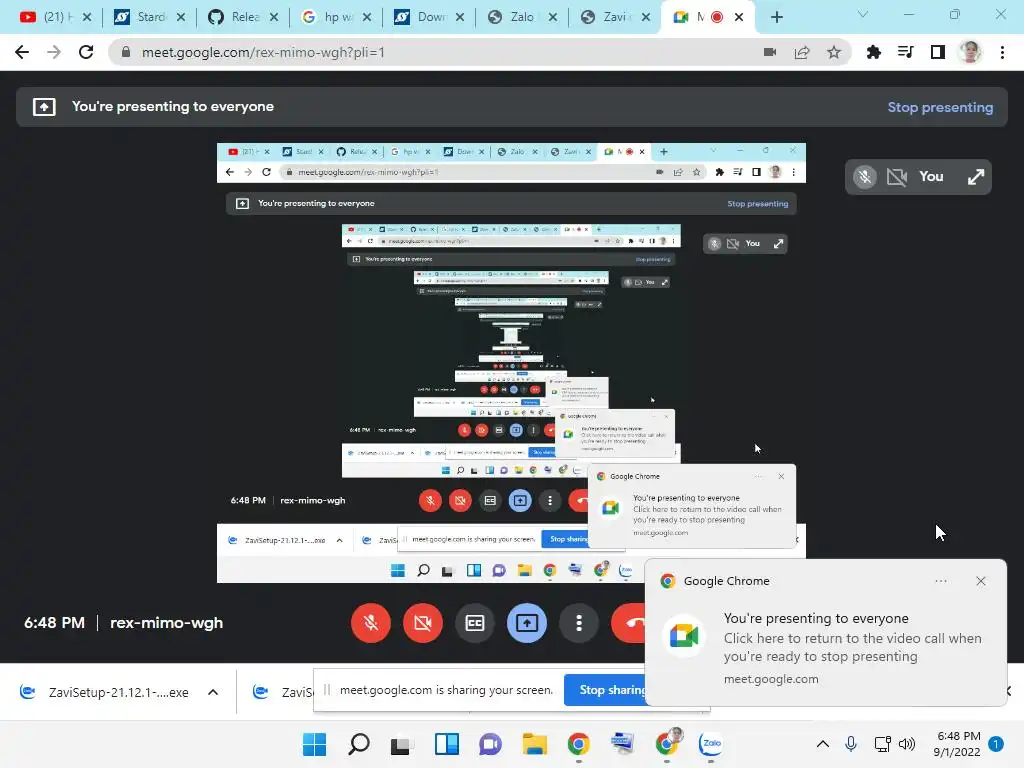Expand the ZaviSetup-21.12.1 download chevron

click(213, 692)
